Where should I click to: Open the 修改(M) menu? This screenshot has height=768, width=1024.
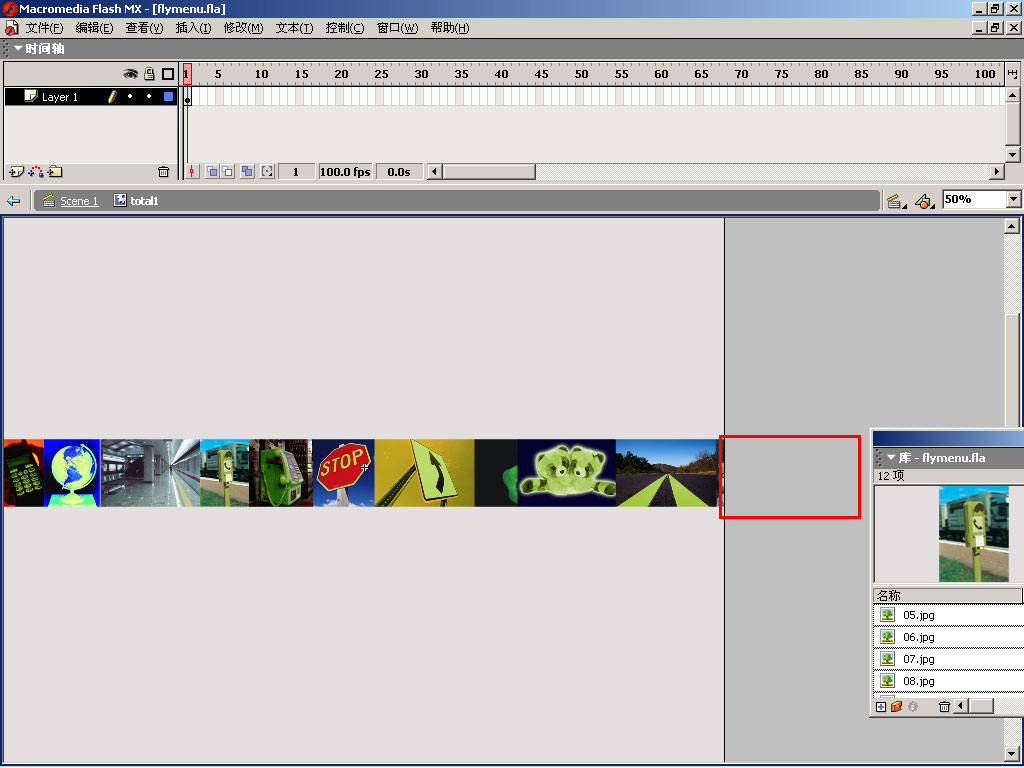pyautogui.click(x=243, y=28)
